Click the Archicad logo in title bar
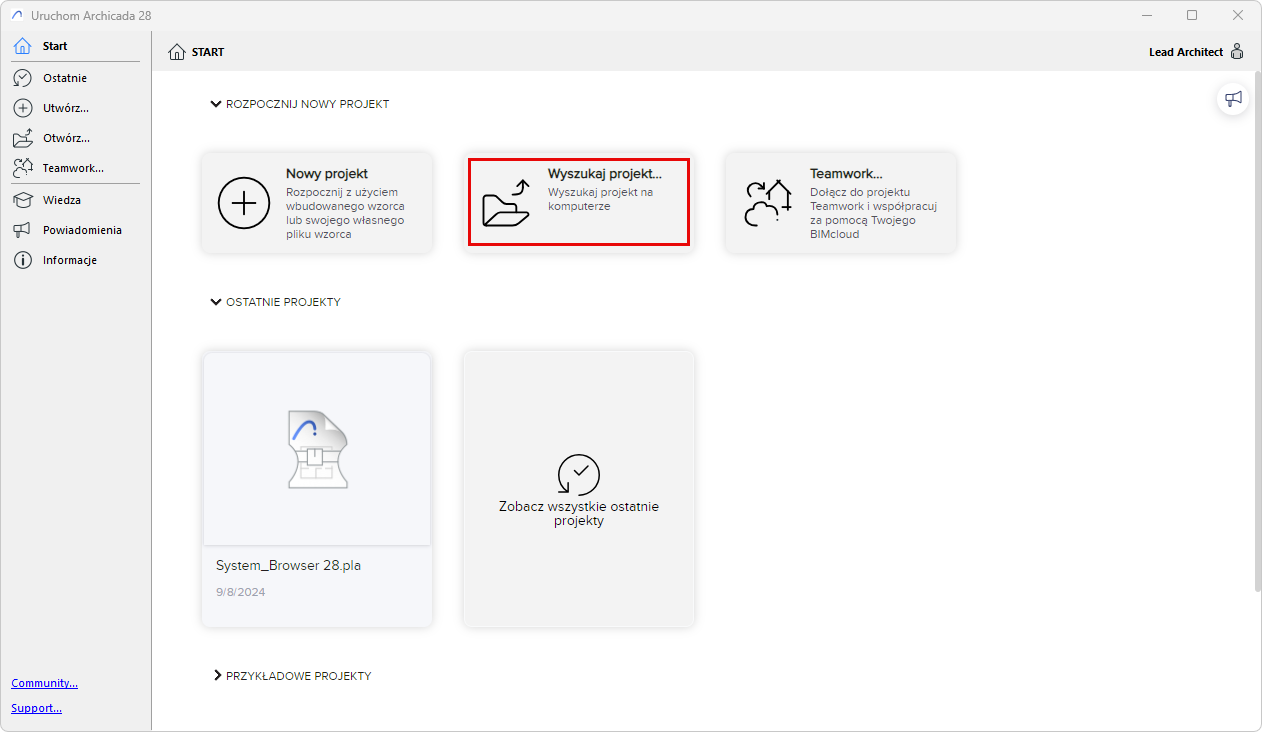This screenshot has width=1262, height=732. (16, 15)
